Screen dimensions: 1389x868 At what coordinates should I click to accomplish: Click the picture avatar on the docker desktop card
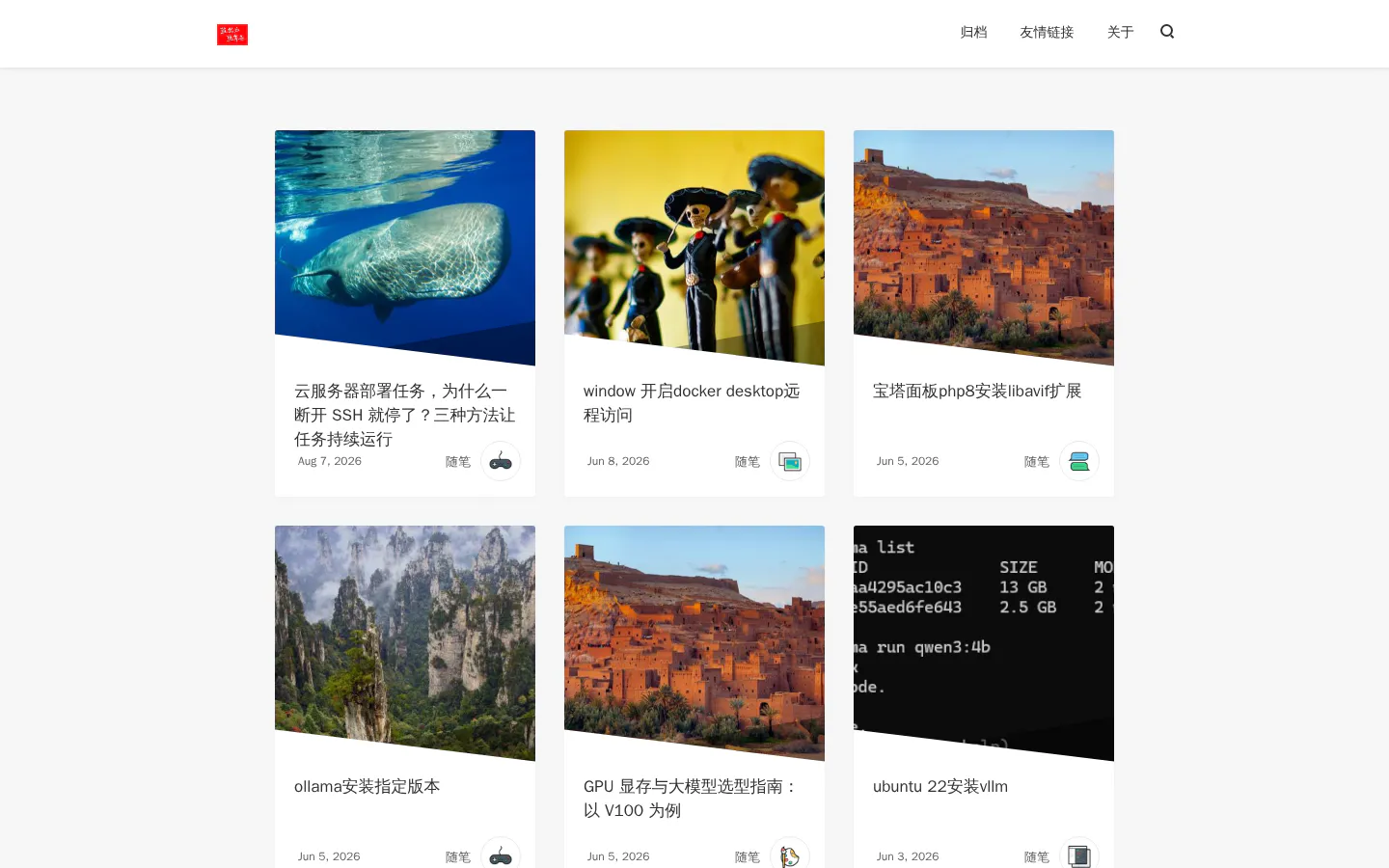tap(790, 461)
